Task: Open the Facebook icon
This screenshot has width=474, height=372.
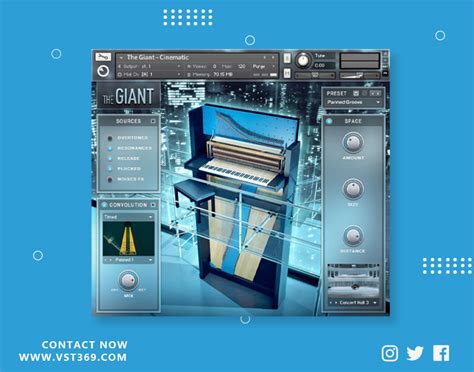Action: pyautogui.click(x=441, y=353)
